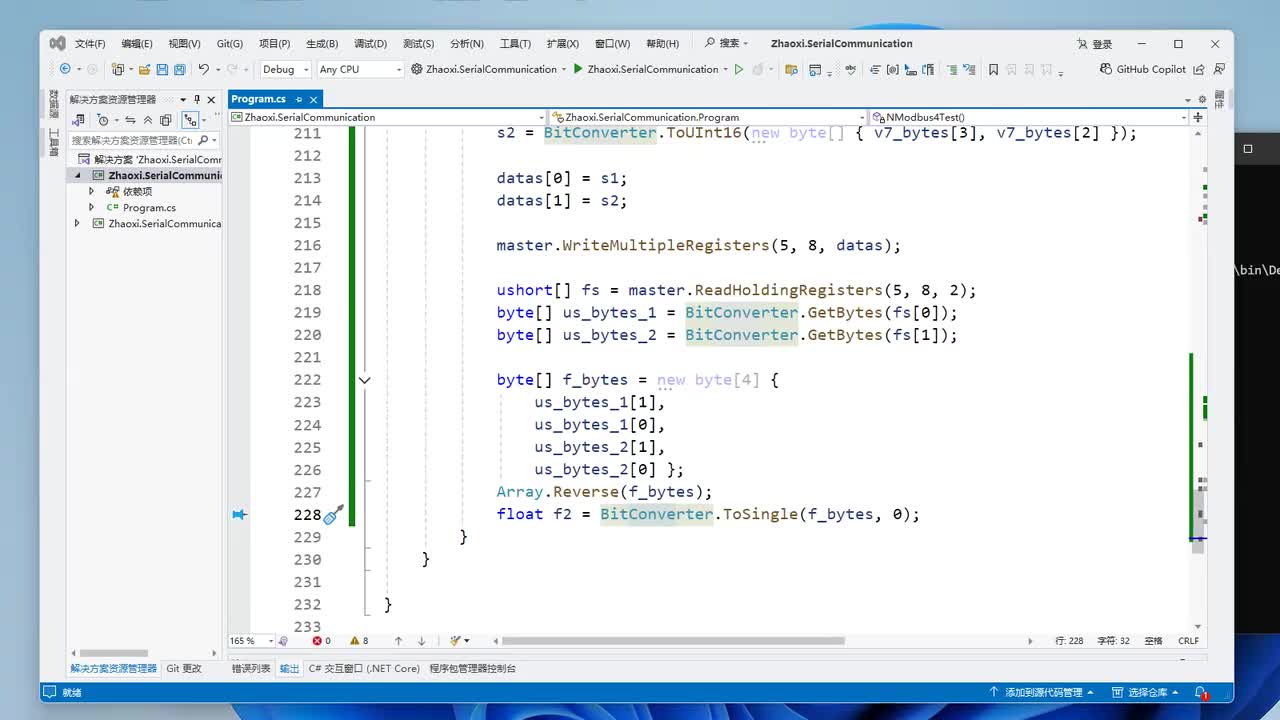1280x720 pixels.
Task: Click the Navigate Backward arrow icon
Action: 65,69
